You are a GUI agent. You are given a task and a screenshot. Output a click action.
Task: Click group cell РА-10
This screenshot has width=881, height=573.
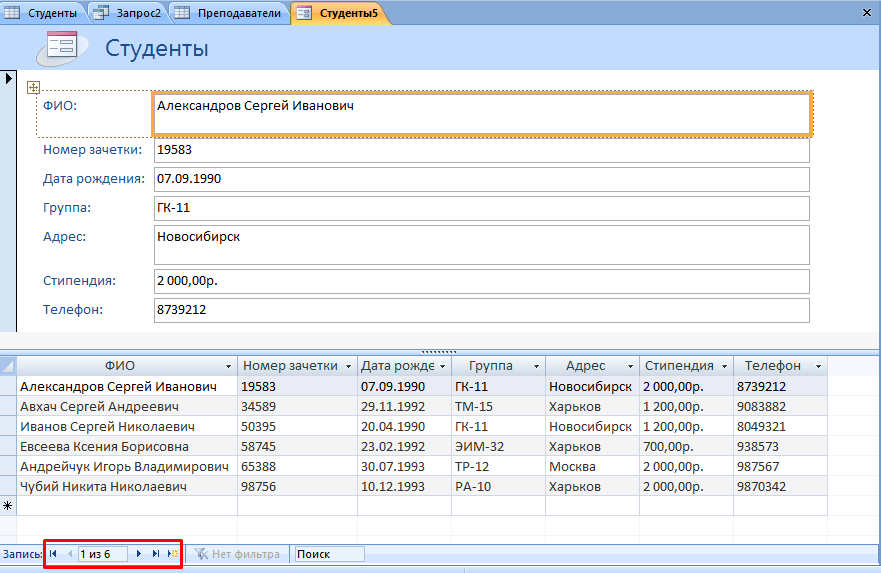(498, 486)
